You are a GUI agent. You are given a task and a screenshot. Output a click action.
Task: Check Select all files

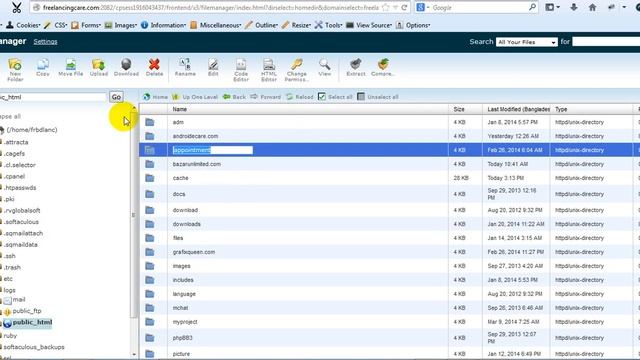tap(335, 97)
